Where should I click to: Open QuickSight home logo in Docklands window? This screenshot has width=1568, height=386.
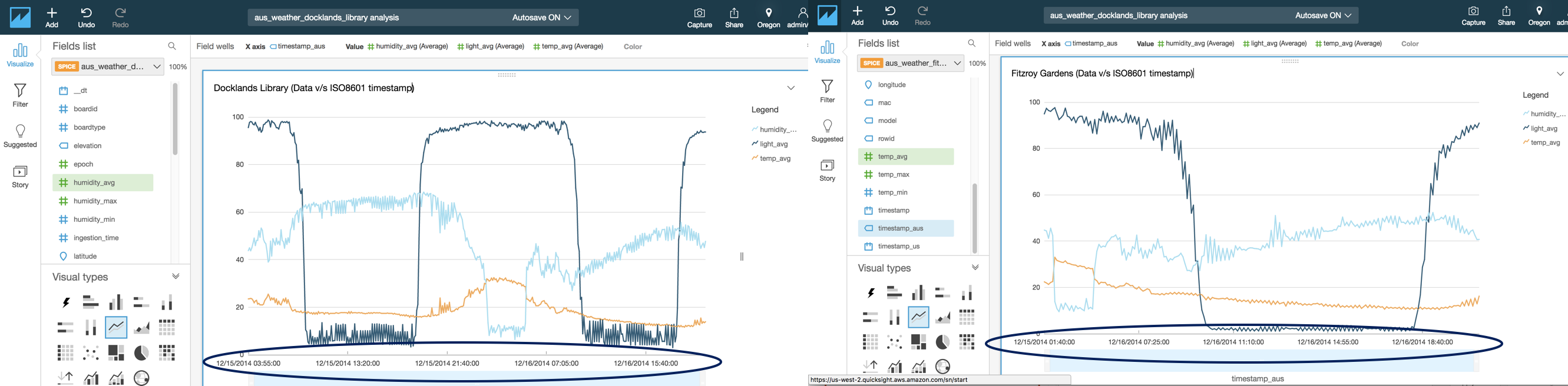click(x=20, y=18)
